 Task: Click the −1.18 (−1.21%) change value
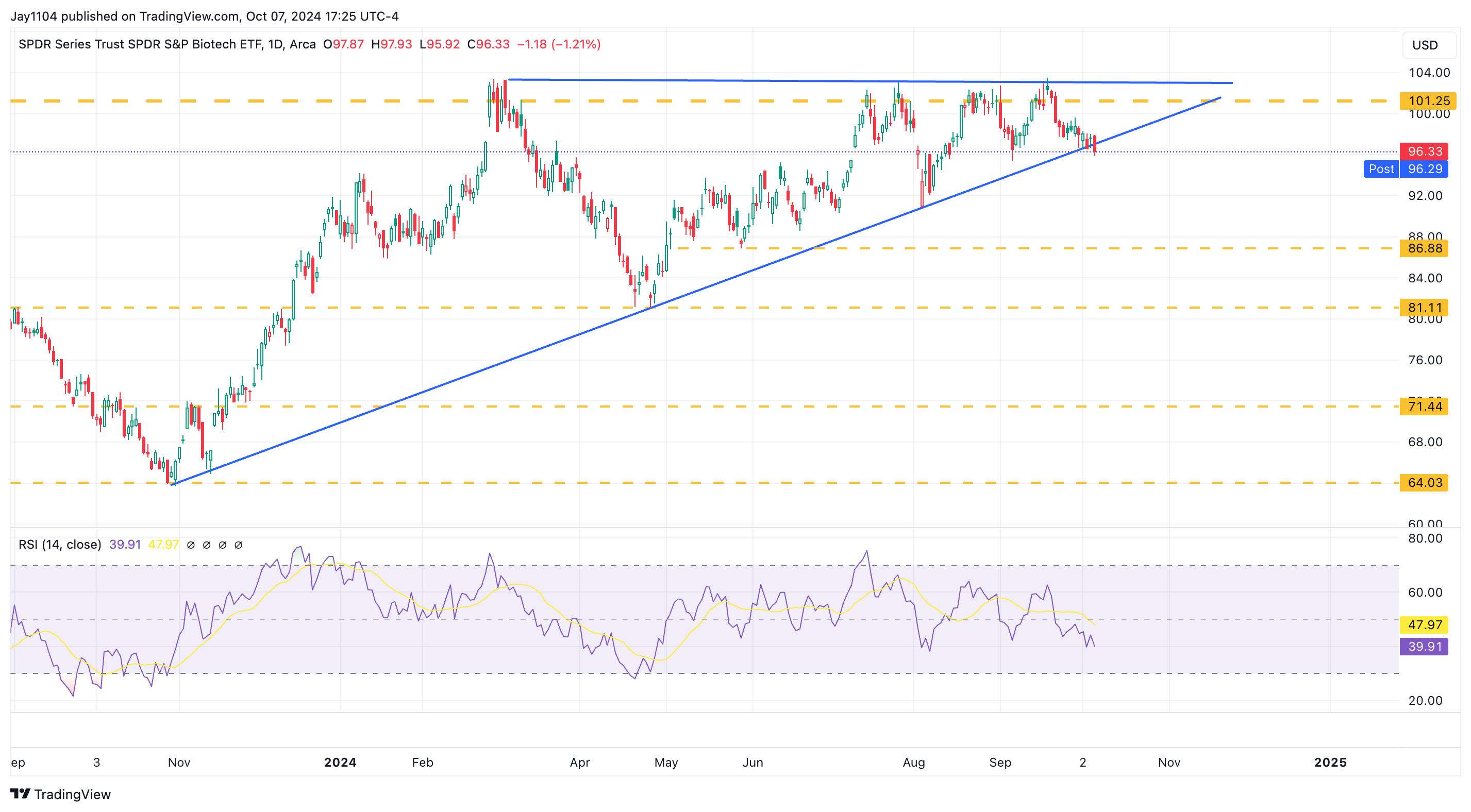tap(559, 44)
